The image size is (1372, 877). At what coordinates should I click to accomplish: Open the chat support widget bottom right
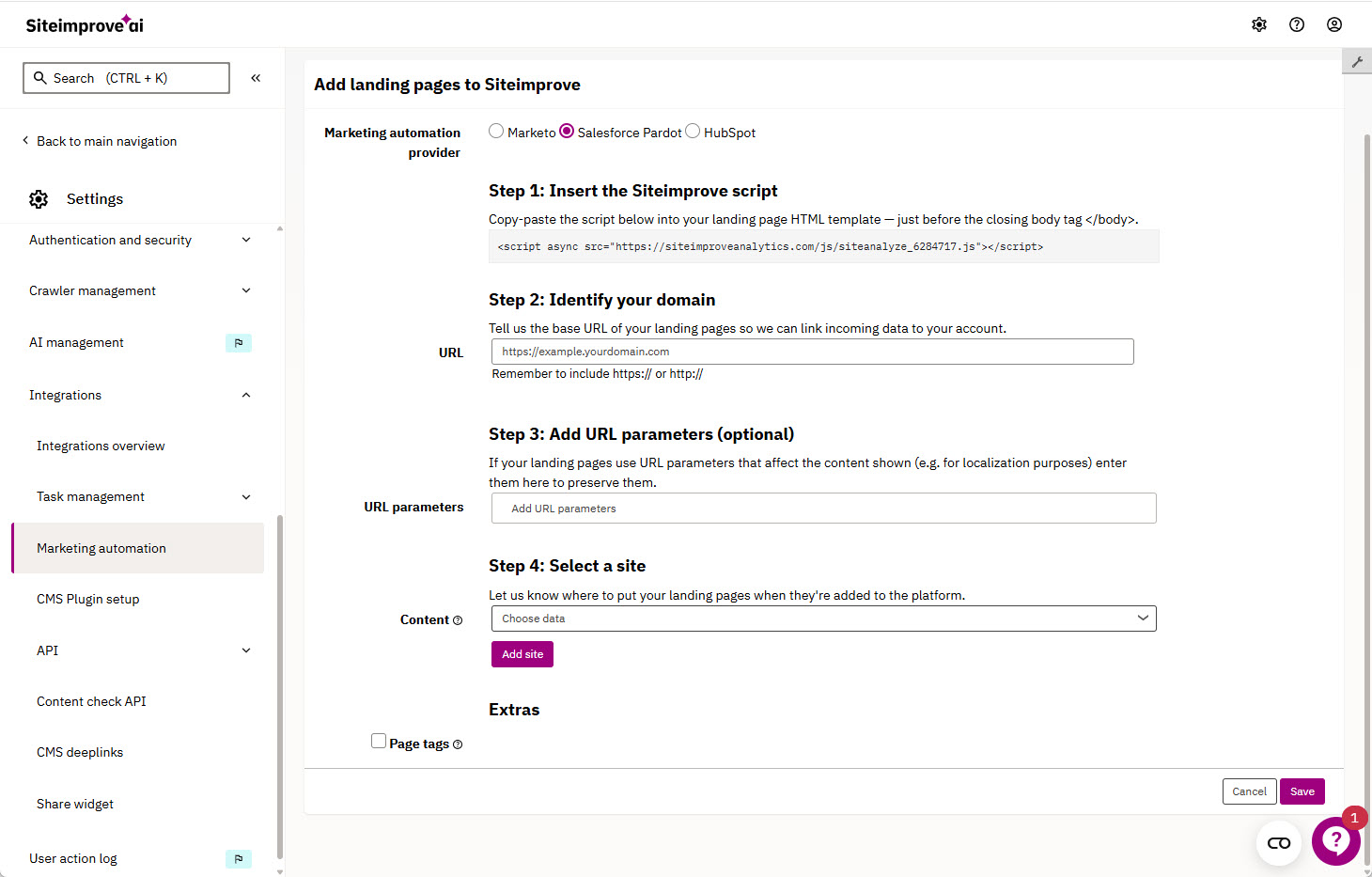(x=1335, y=840)
